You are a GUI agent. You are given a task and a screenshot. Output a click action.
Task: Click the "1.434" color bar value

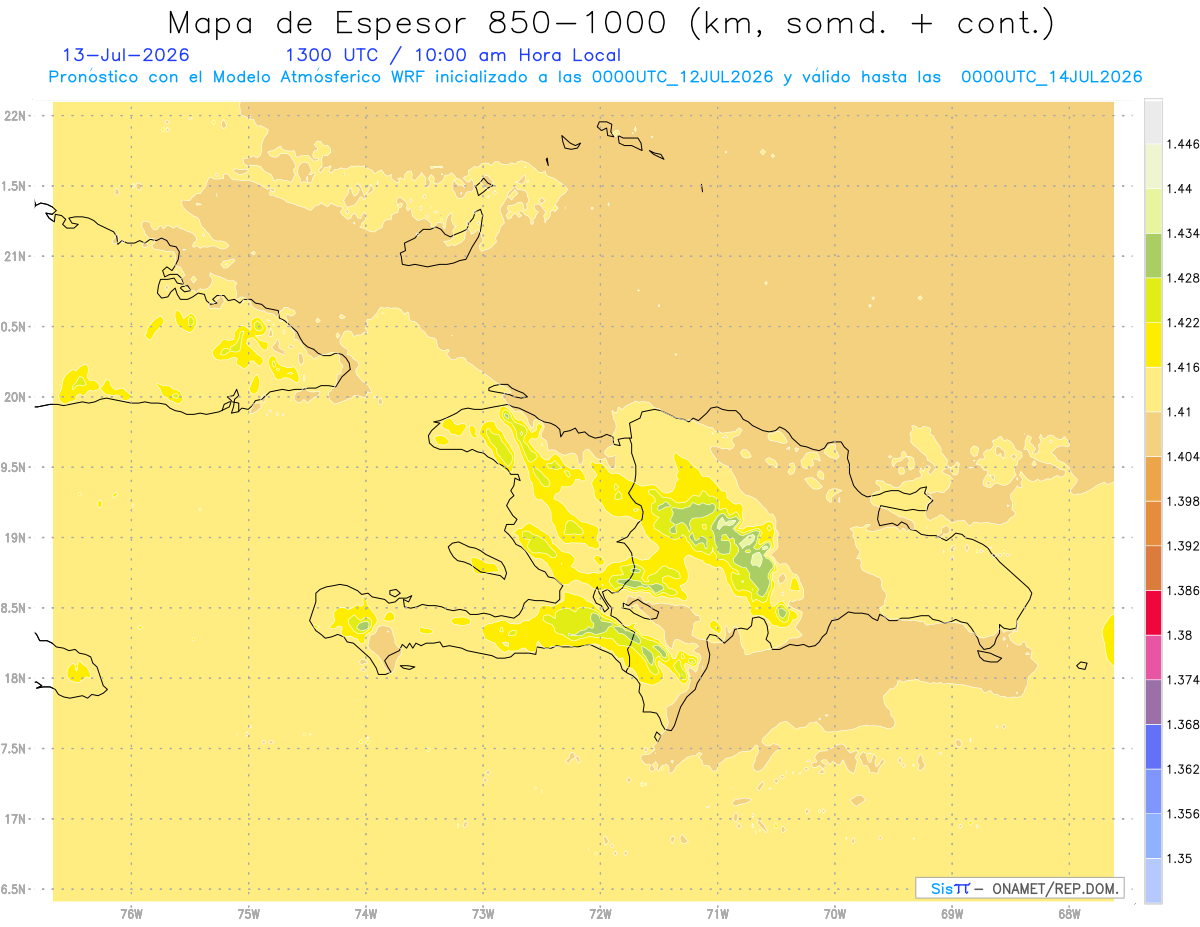tap(1183, 234)
